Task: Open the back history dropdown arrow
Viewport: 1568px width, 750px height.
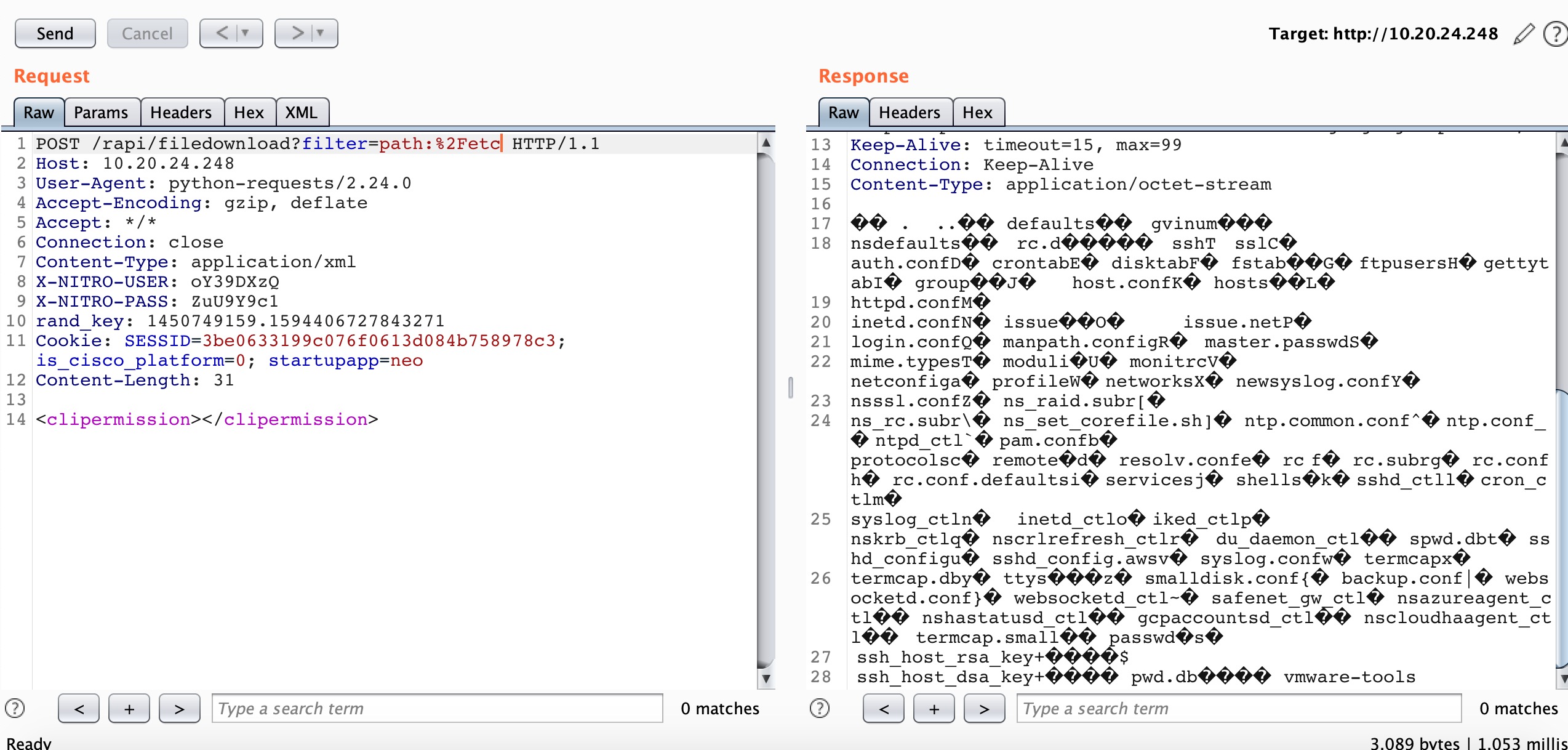Action: pos(246,33)
